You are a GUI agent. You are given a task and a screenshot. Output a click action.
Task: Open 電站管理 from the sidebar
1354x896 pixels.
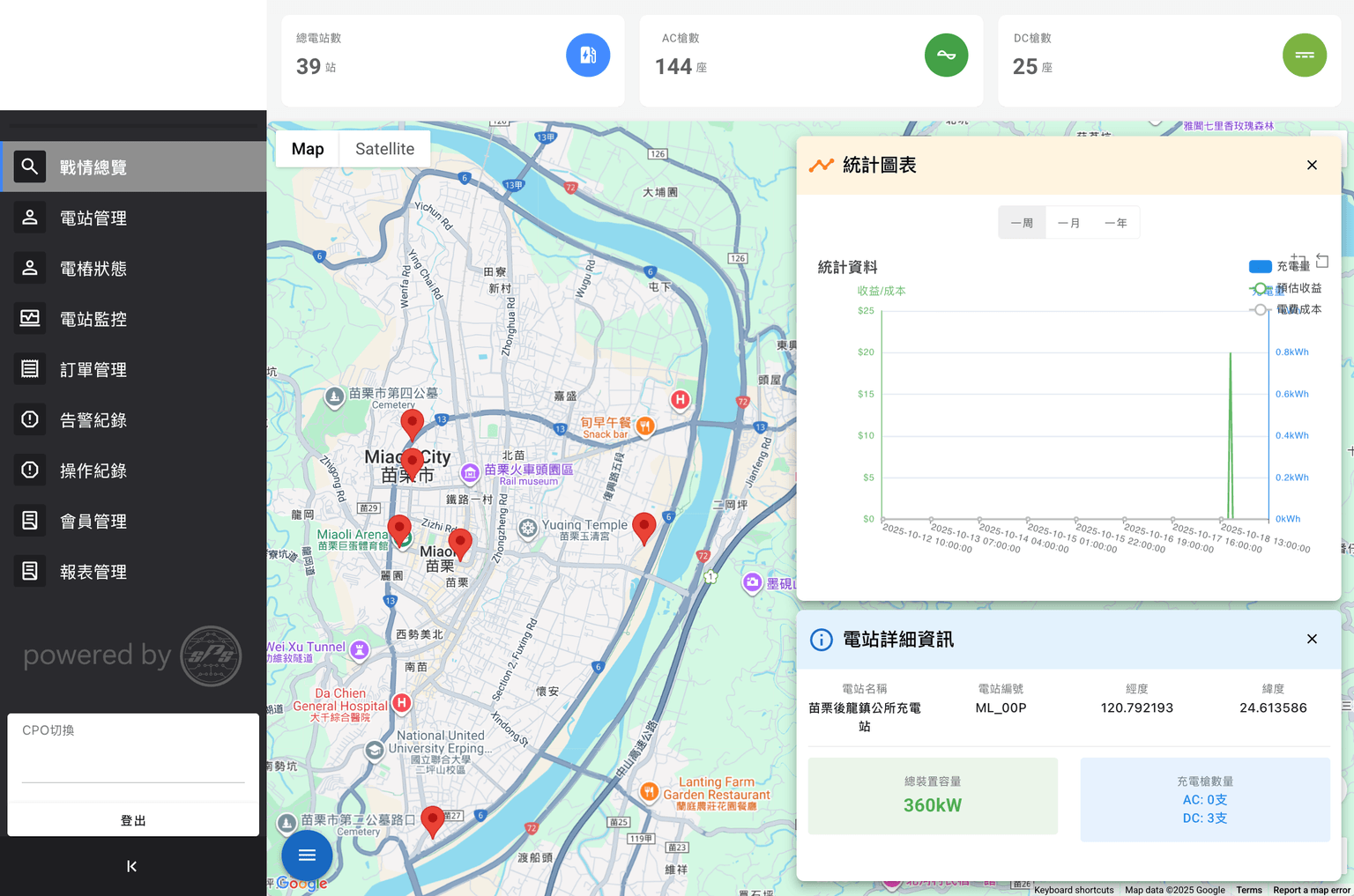(x=133, y=218)
